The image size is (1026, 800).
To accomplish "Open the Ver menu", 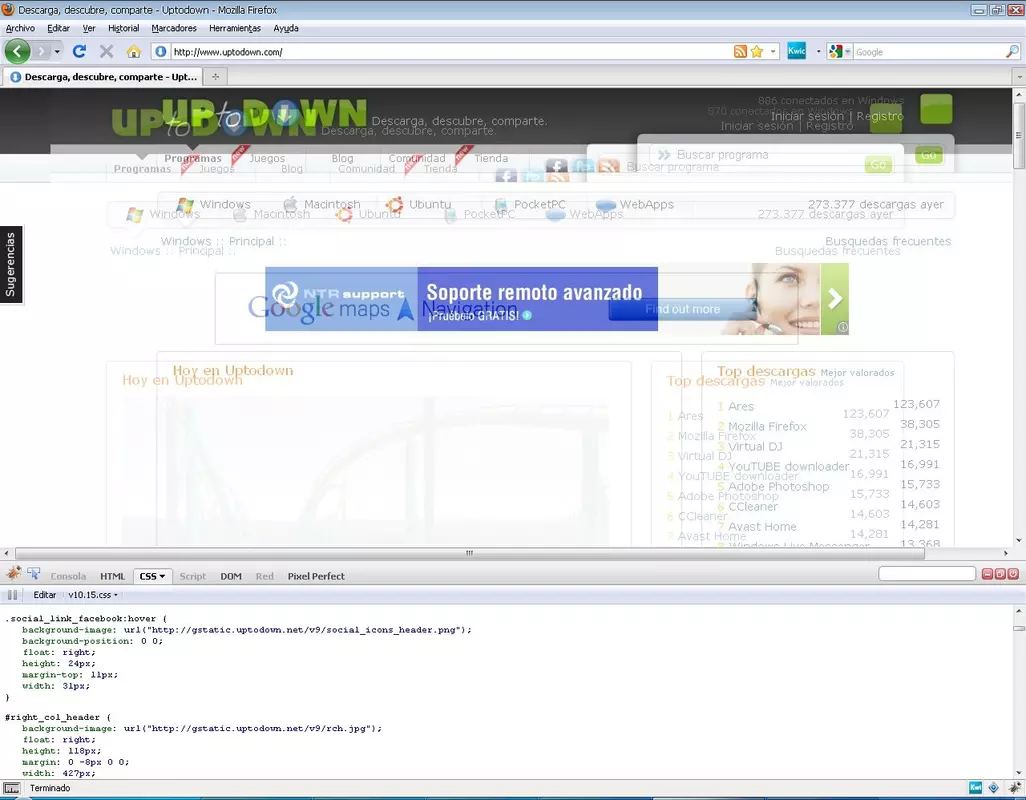I will pyautogui.click(x=89, y=28).
